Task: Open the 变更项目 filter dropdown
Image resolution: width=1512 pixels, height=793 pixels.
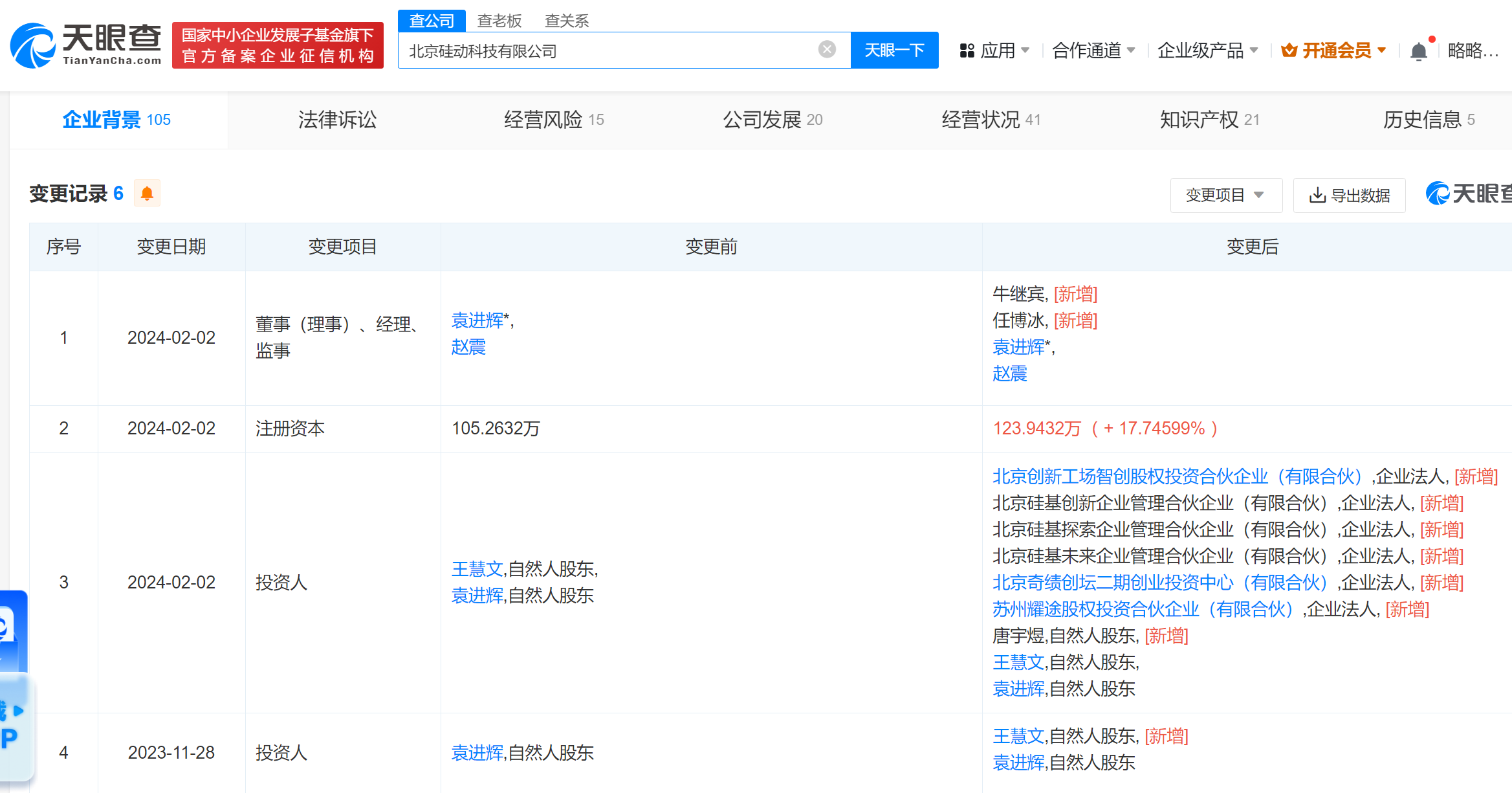Action: (1226, 195)
